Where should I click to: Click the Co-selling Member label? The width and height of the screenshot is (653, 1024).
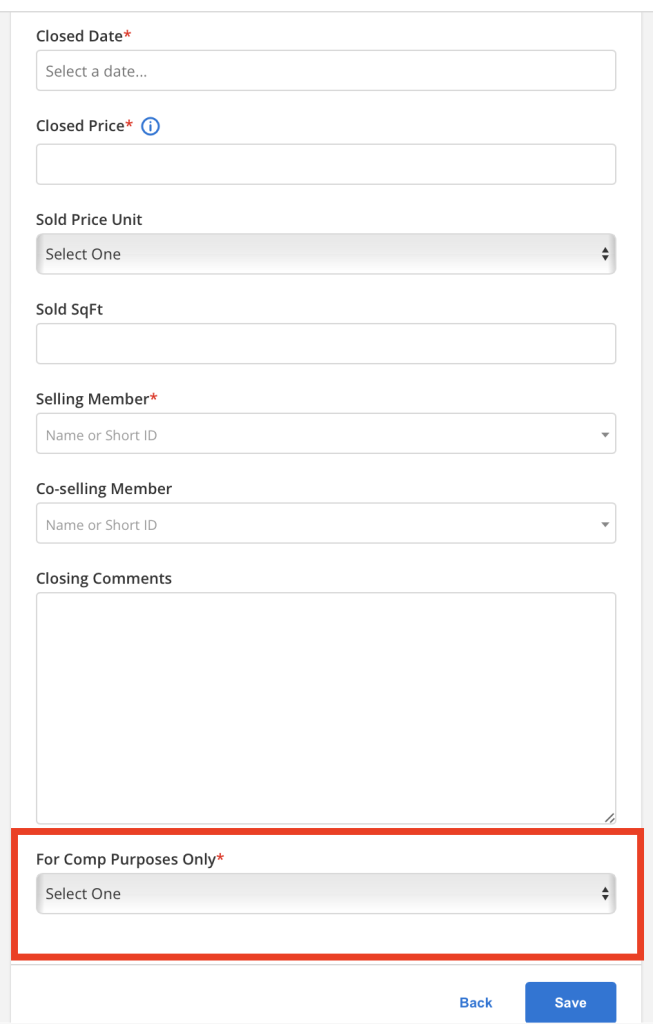[104, 488]
